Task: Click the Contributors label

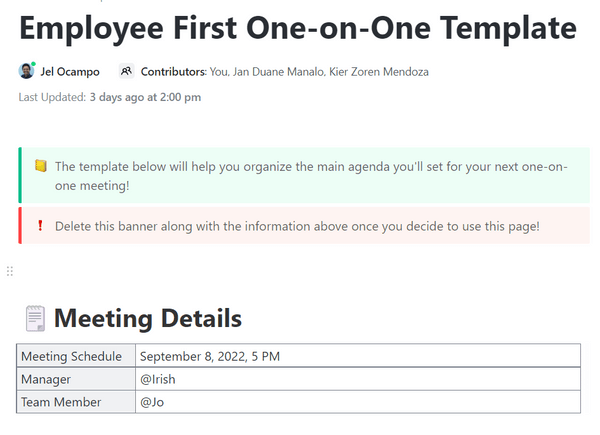Action: coord(173,72)
